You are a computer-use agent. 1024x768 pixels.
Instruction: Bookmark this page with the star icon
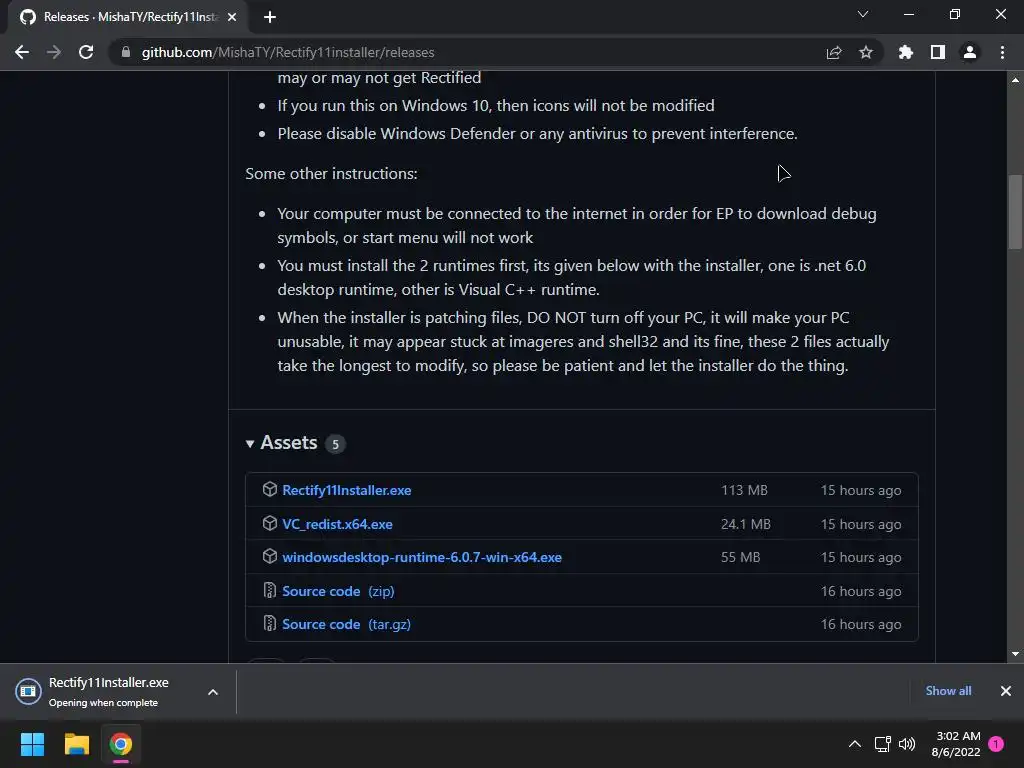866,52
